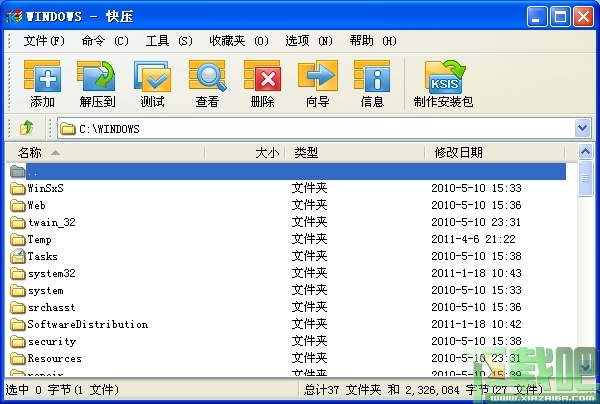The height and width of the screenshot is (404, 600).
Task: Click the 解压到 (Extract to) toolbar icon
Action: (x=96, y=76)
